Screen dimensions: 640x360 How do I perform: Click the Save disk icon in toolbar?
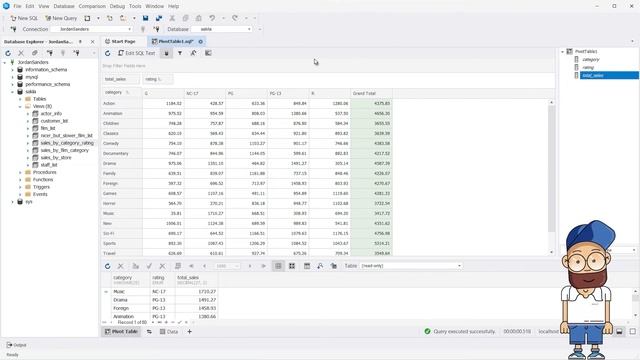tap(145, 18)
